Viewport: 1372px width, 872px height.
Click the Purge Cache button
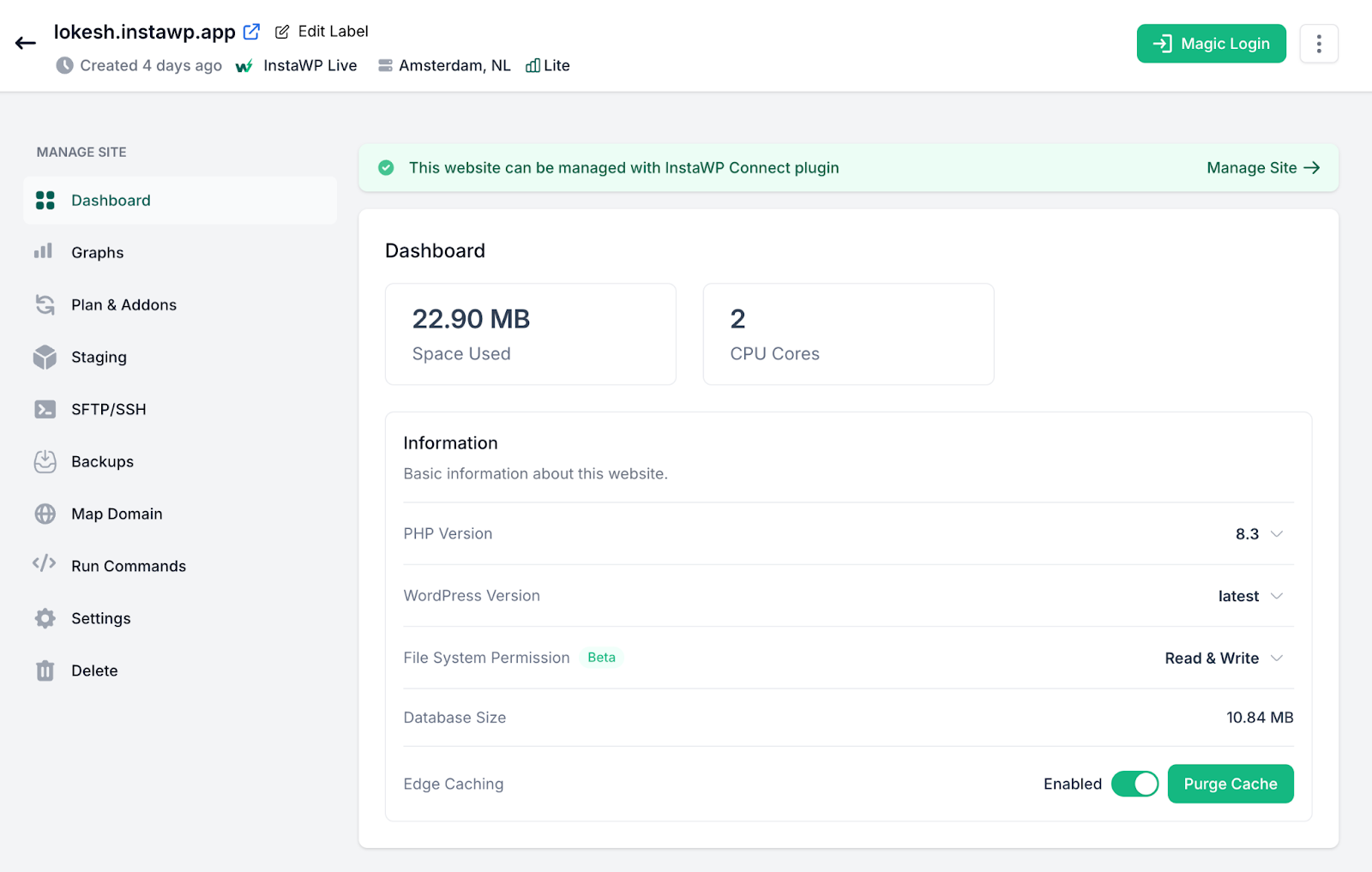tap(1231, 784)
